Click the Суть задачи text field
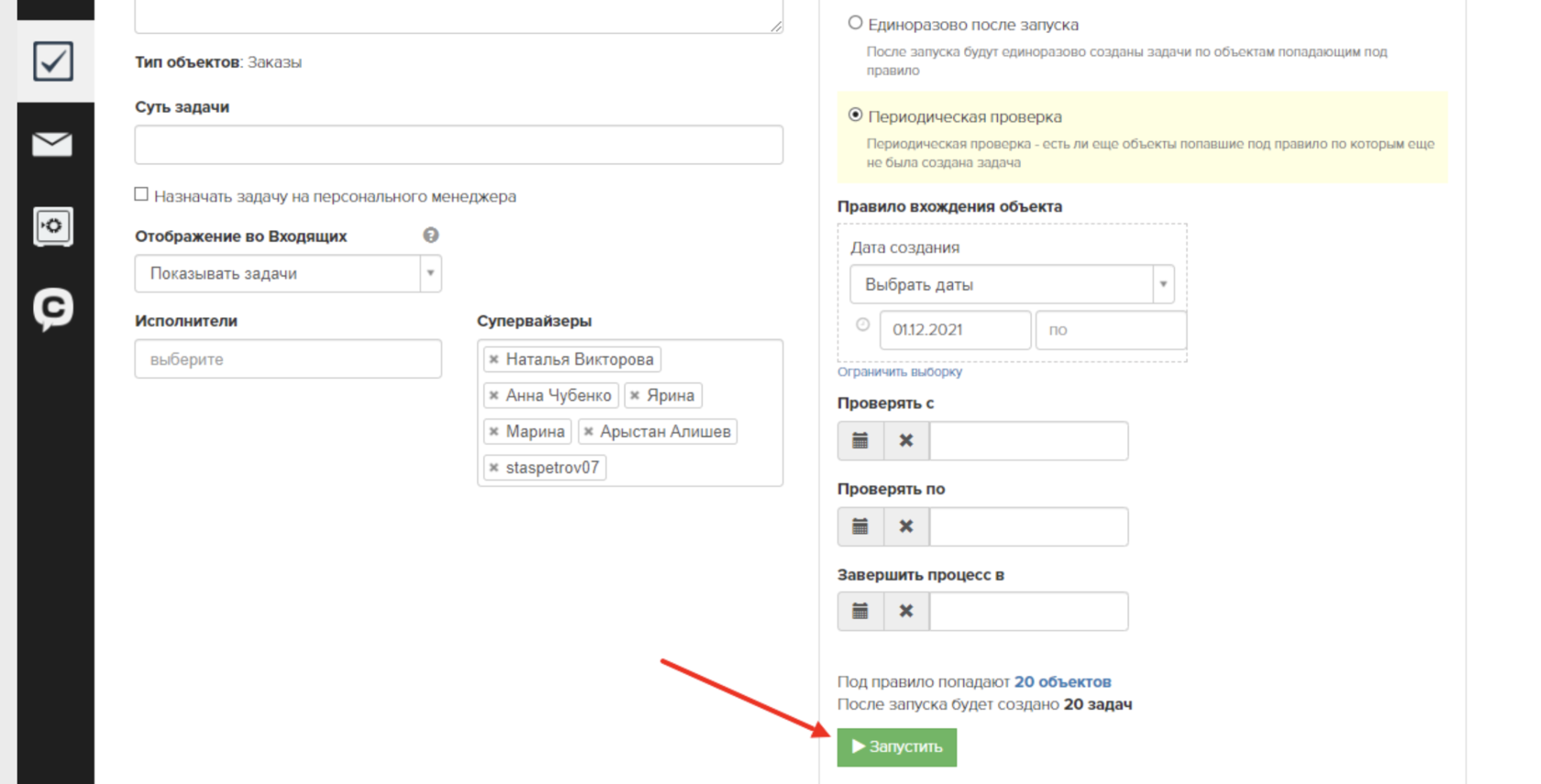This screenshot has width=1541, height=784. click(459, 145)
